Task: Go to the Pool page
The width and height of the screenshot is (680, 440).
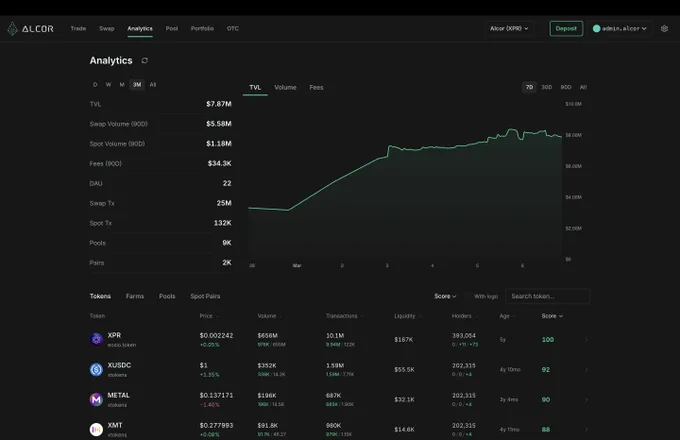Action: point(172,29)
